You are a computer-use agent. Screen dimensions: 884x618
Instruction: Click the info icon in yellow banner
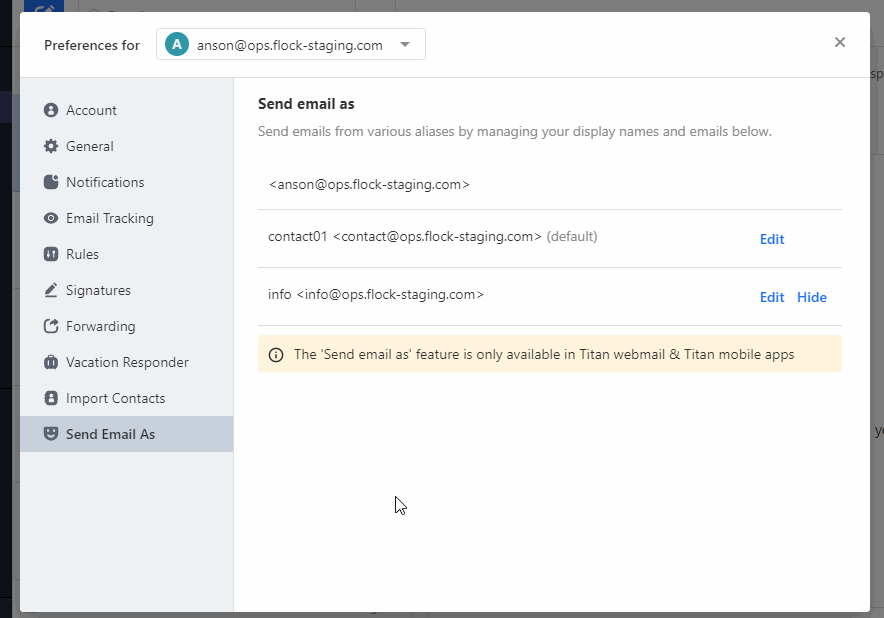[x=276, y=355]
